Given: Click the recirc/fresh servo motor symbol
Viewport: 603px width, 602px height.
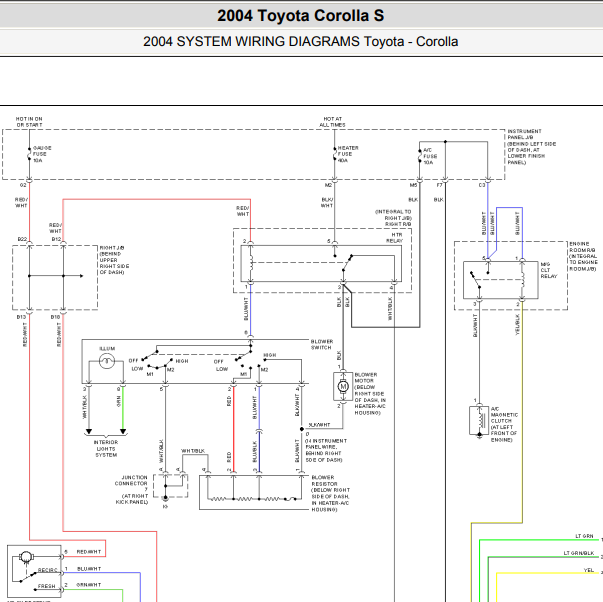Looking at the screenshot, I should (26, 557).
